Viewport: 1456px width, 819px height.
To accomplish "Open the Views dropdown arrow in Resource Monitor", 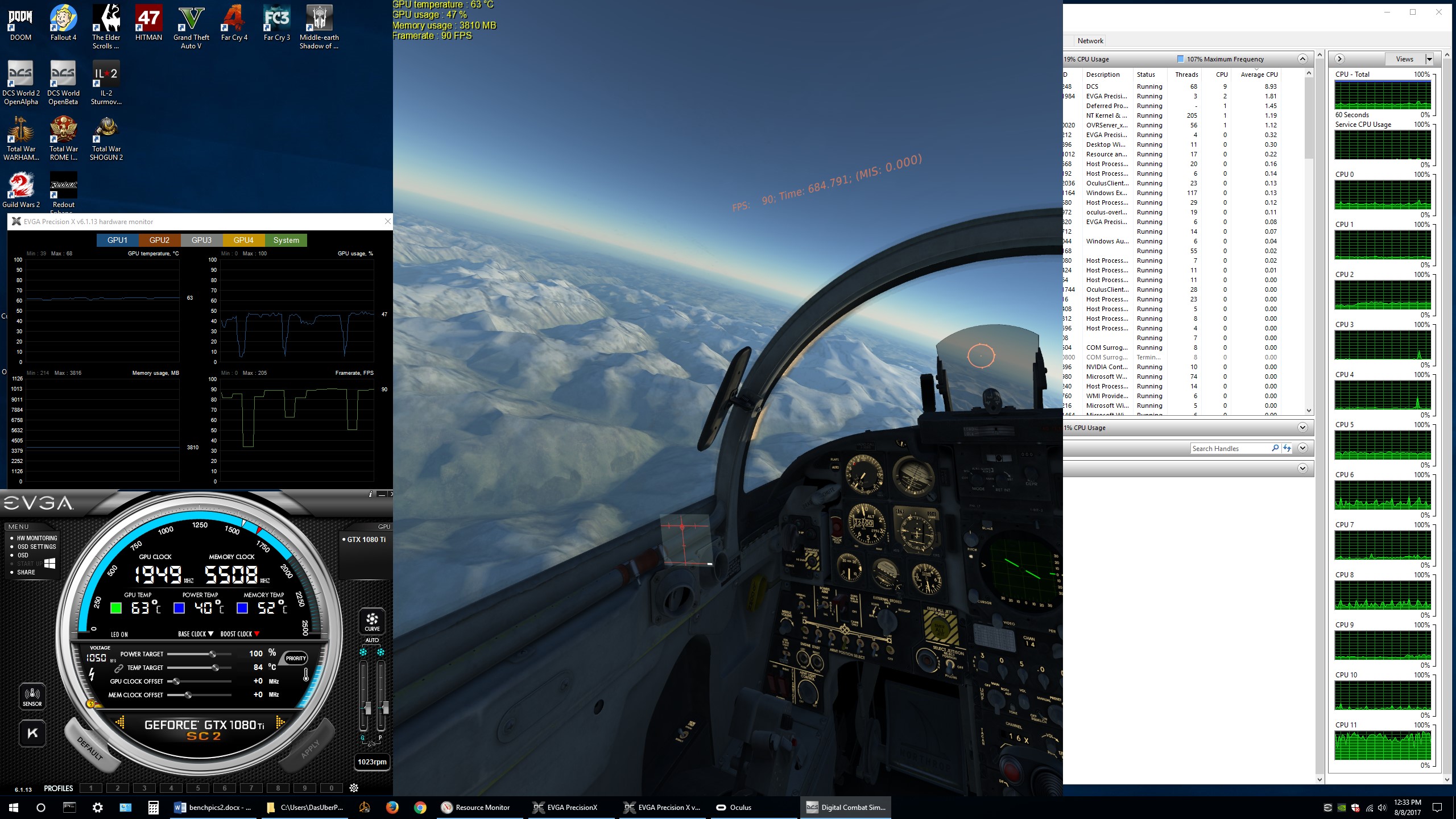I will 1429,59.
